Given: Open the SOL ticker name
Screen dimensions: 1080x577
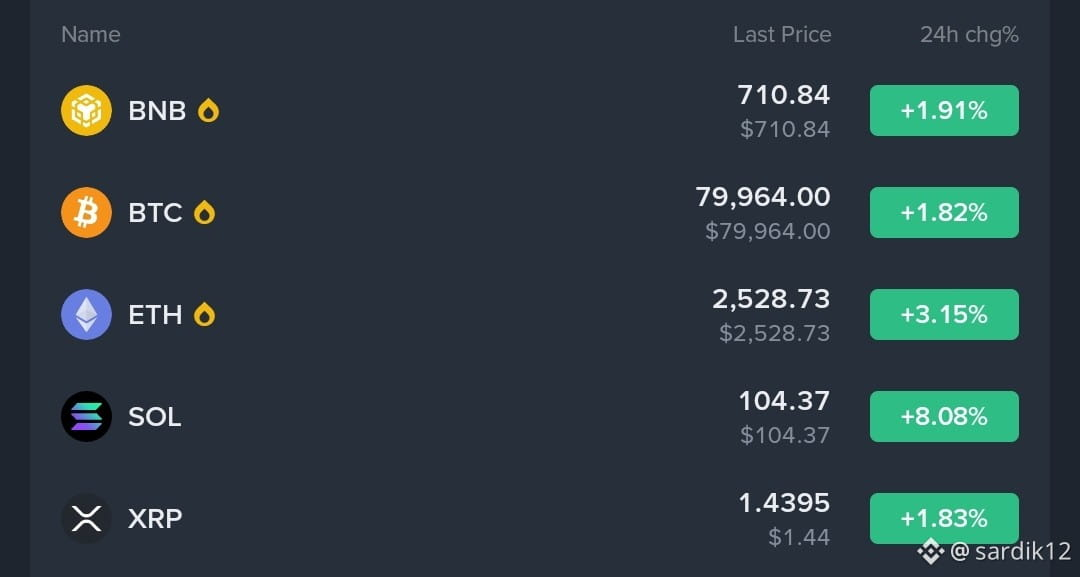Looking at the screenshot, I should coord(155,417).
